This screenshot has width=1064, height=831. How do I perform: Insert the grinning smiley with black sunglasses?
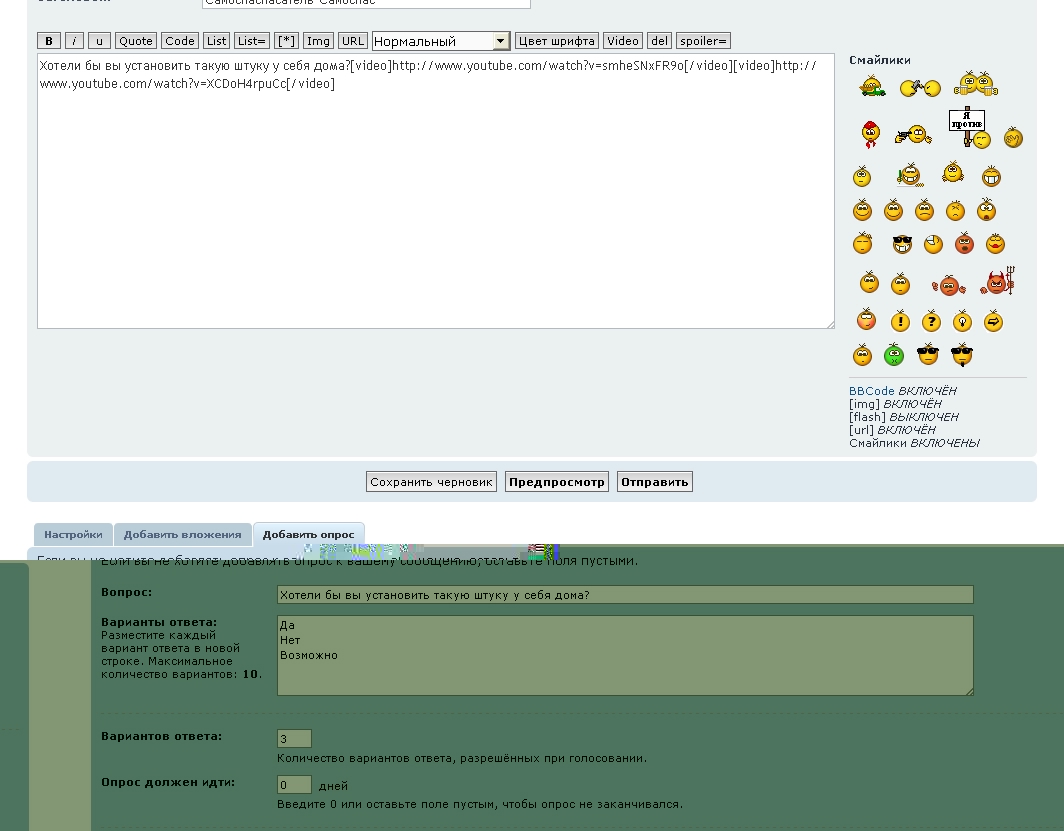click(x=902, y=243)
